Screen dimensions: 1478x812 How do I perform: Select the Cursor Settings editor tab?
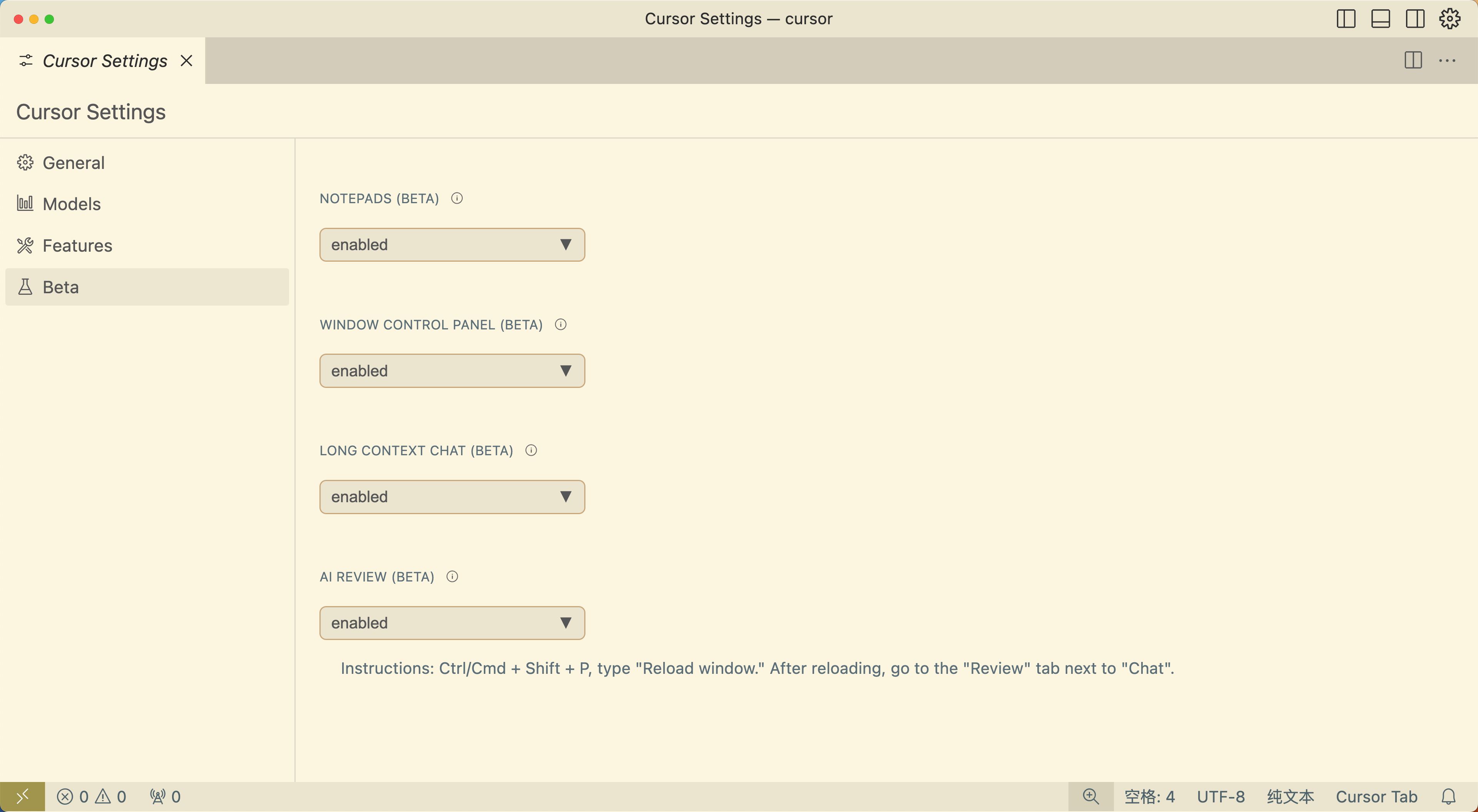click(x=103, y=61)
